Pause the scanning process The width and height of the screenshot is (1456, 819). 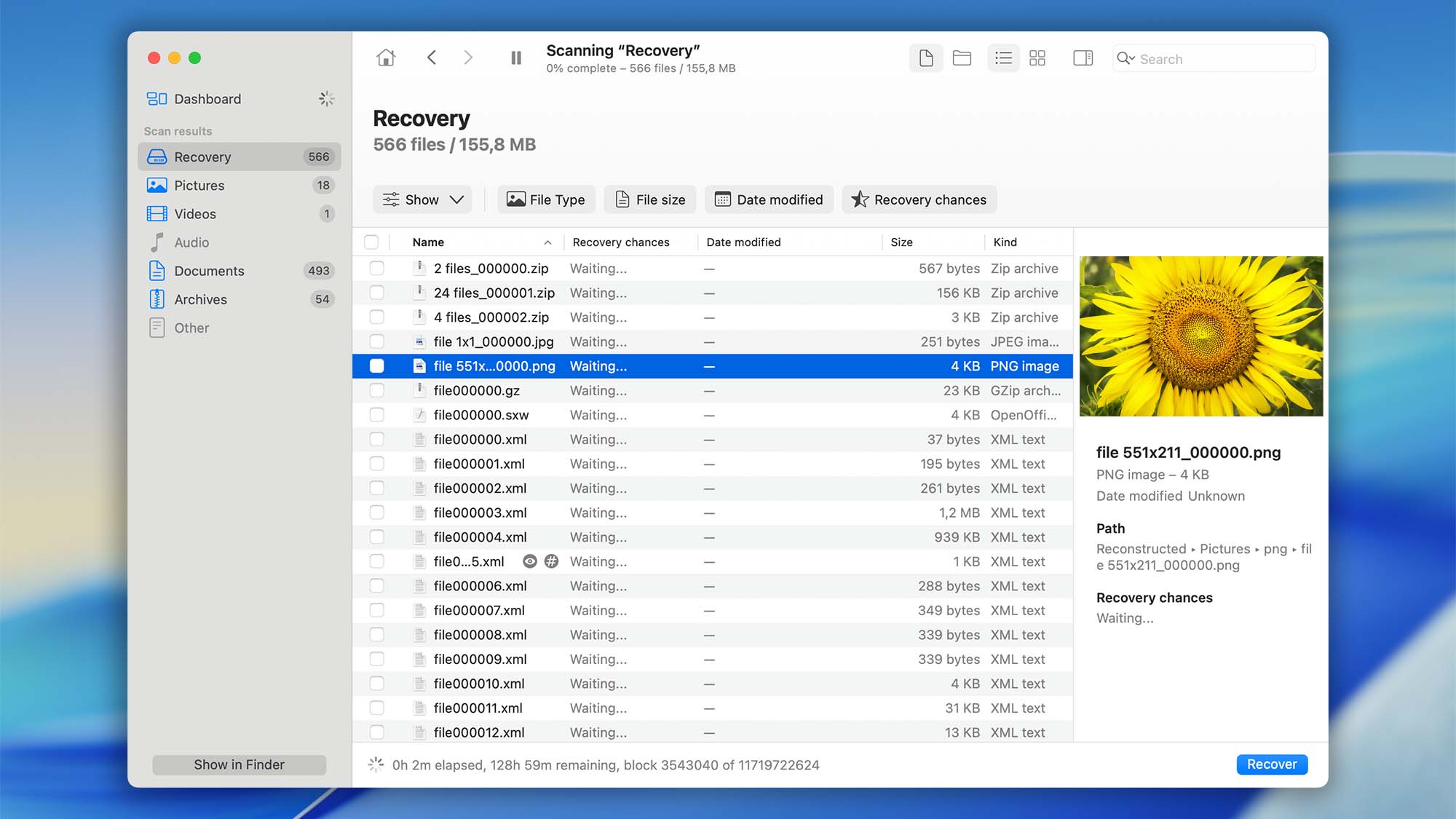(516, 58)
